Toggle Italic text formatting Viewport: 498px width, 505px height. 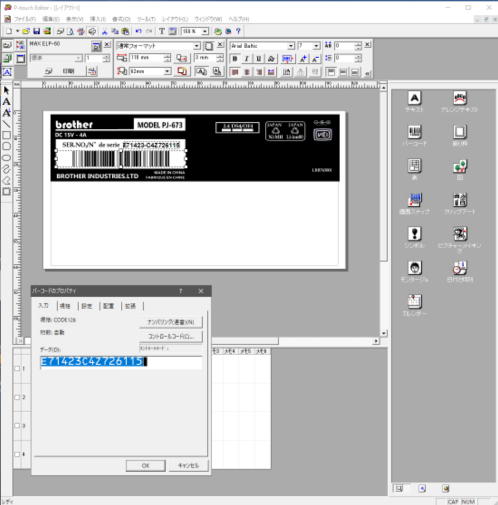[247, 59]
